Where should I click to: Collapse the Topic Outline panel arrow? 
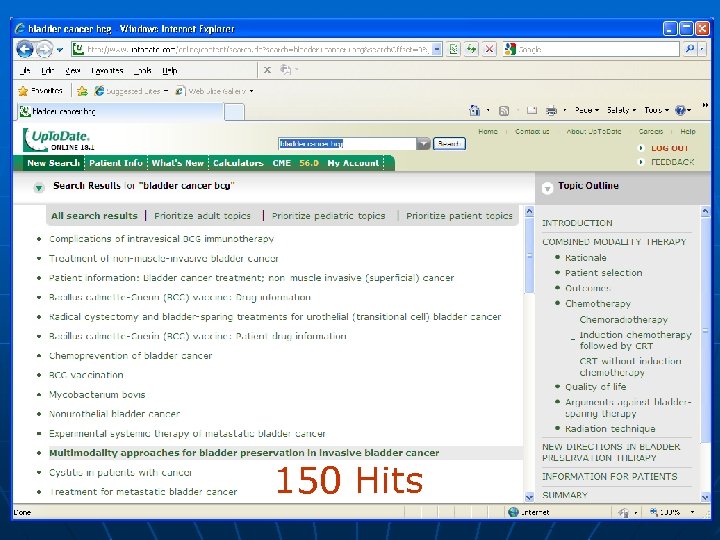click(x=547, y=187)
